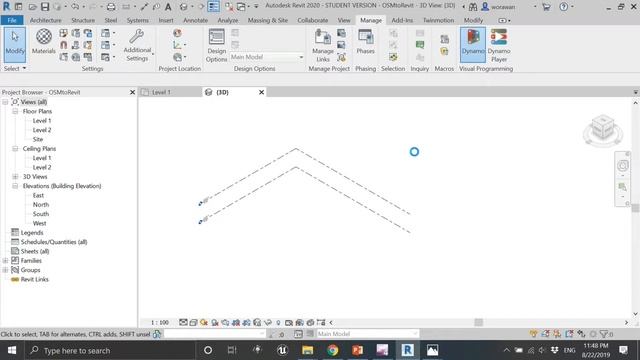
Task: Click the horizontal scrollbar thumb of 3D view
Action: (x=478, y=322)
